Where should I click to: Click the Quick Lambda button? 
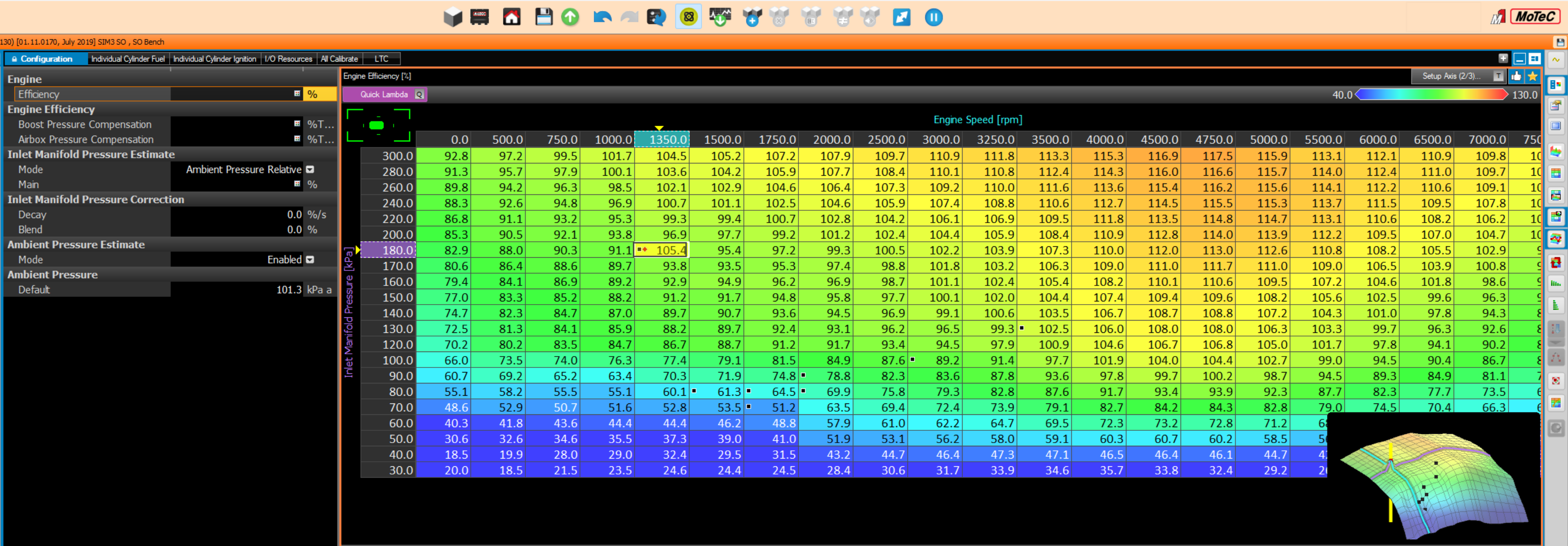click(384, 94)
